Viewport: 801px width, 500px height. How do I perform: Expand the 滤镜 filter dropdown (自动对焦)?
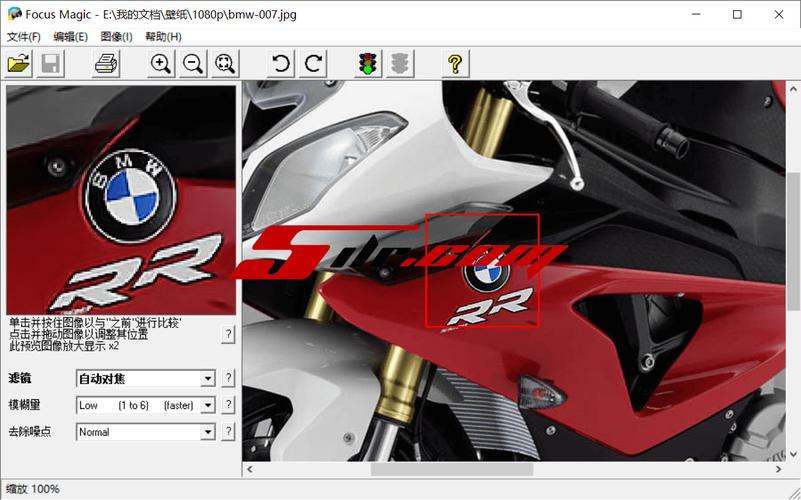[207, 379]
